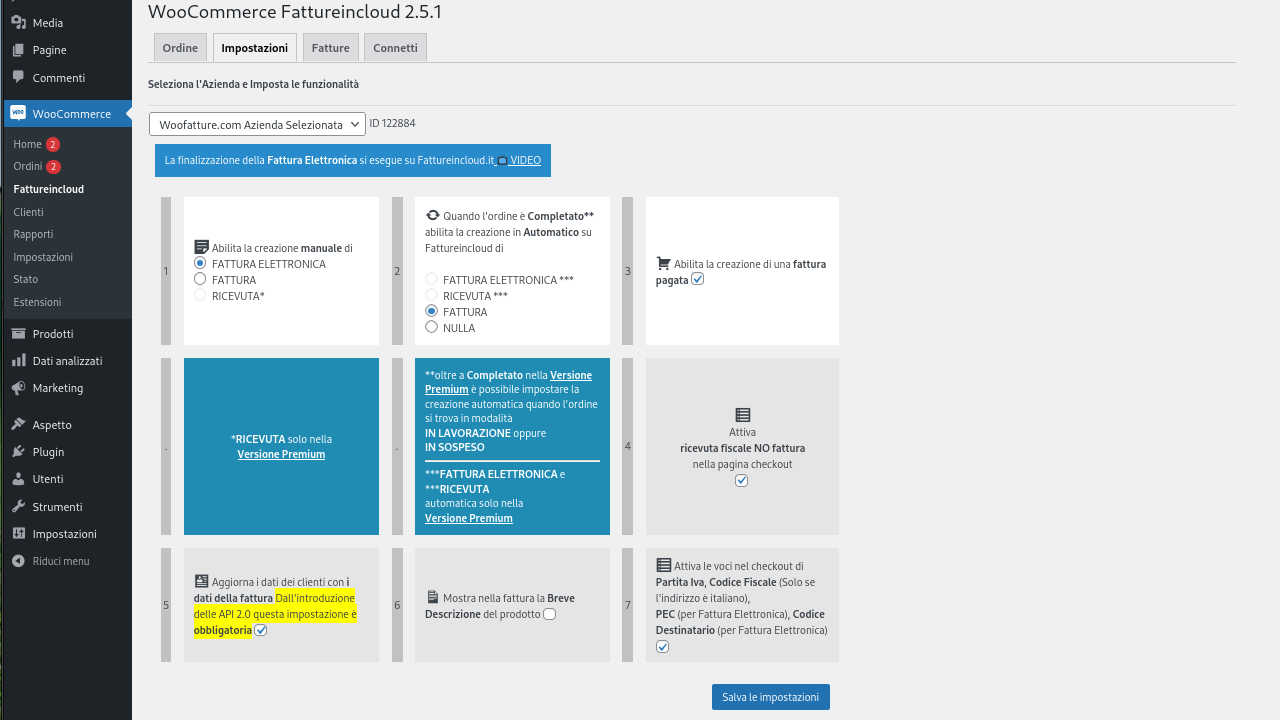
Task: Click the Dati analizzati chart icon
Action: tap(18, 361)
